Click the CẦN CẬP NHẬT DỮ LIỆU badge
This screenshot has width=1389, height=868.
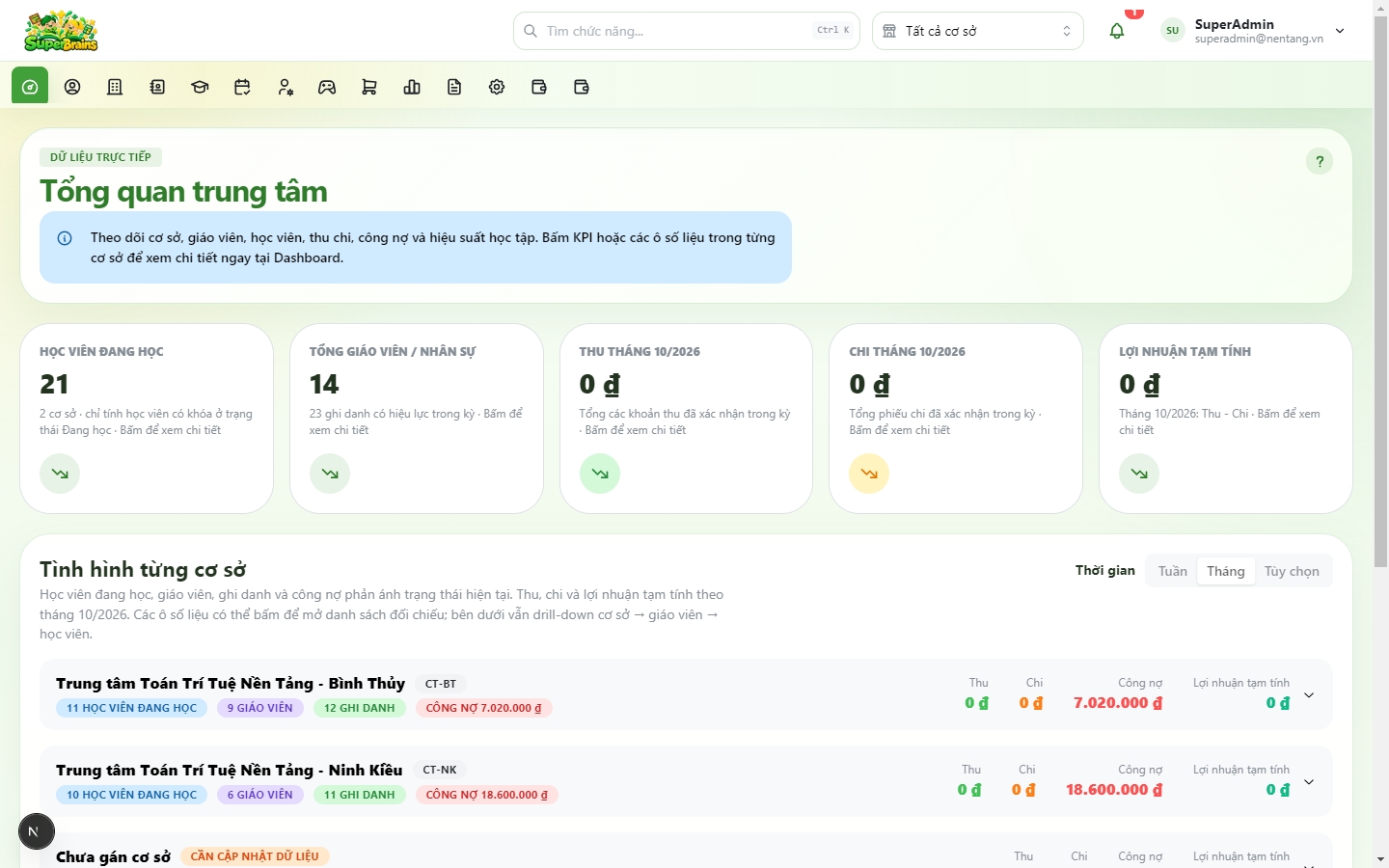[255, 856]
